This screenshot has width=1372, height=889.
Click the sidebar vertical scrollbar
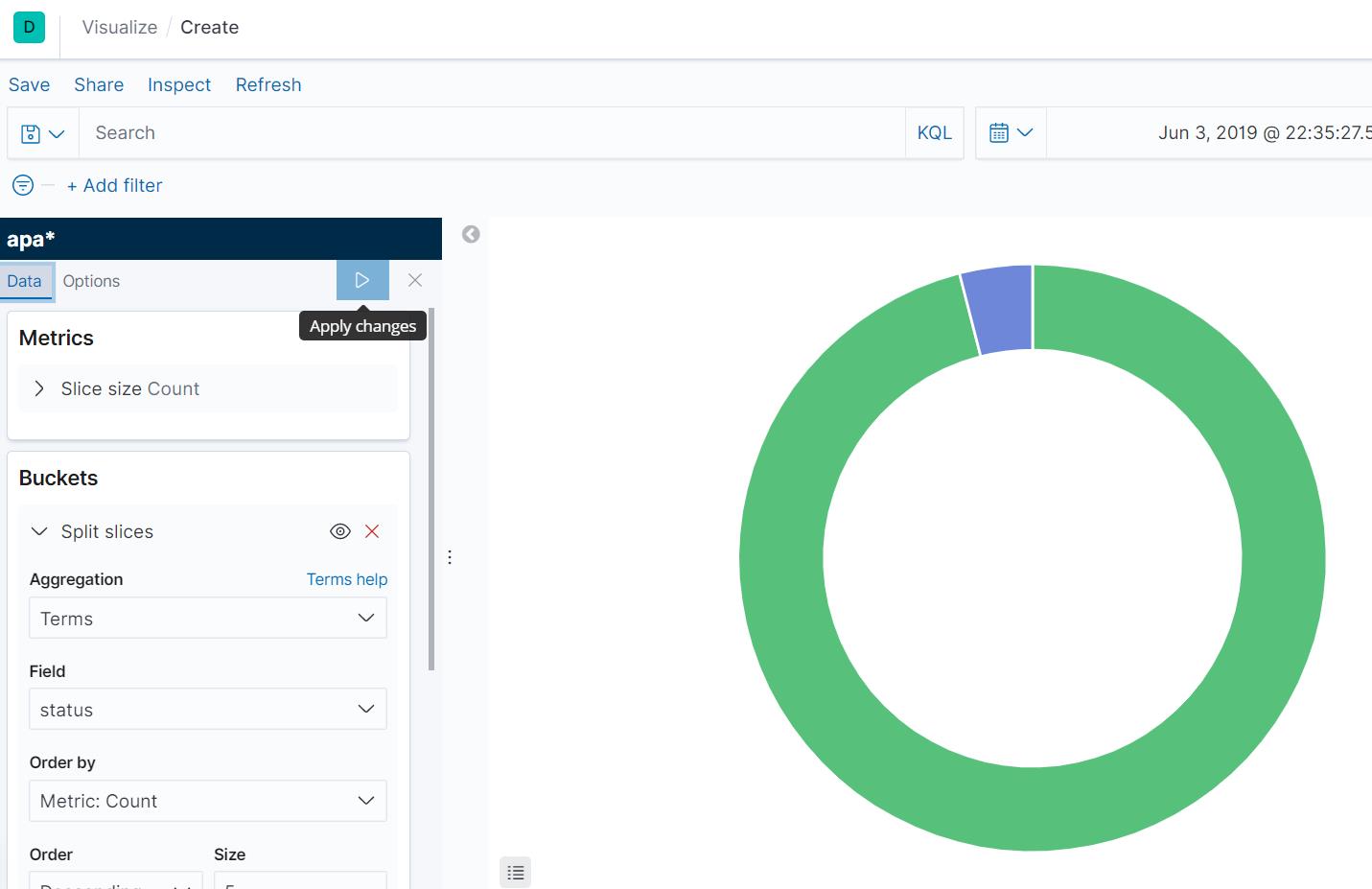point(431,489)
